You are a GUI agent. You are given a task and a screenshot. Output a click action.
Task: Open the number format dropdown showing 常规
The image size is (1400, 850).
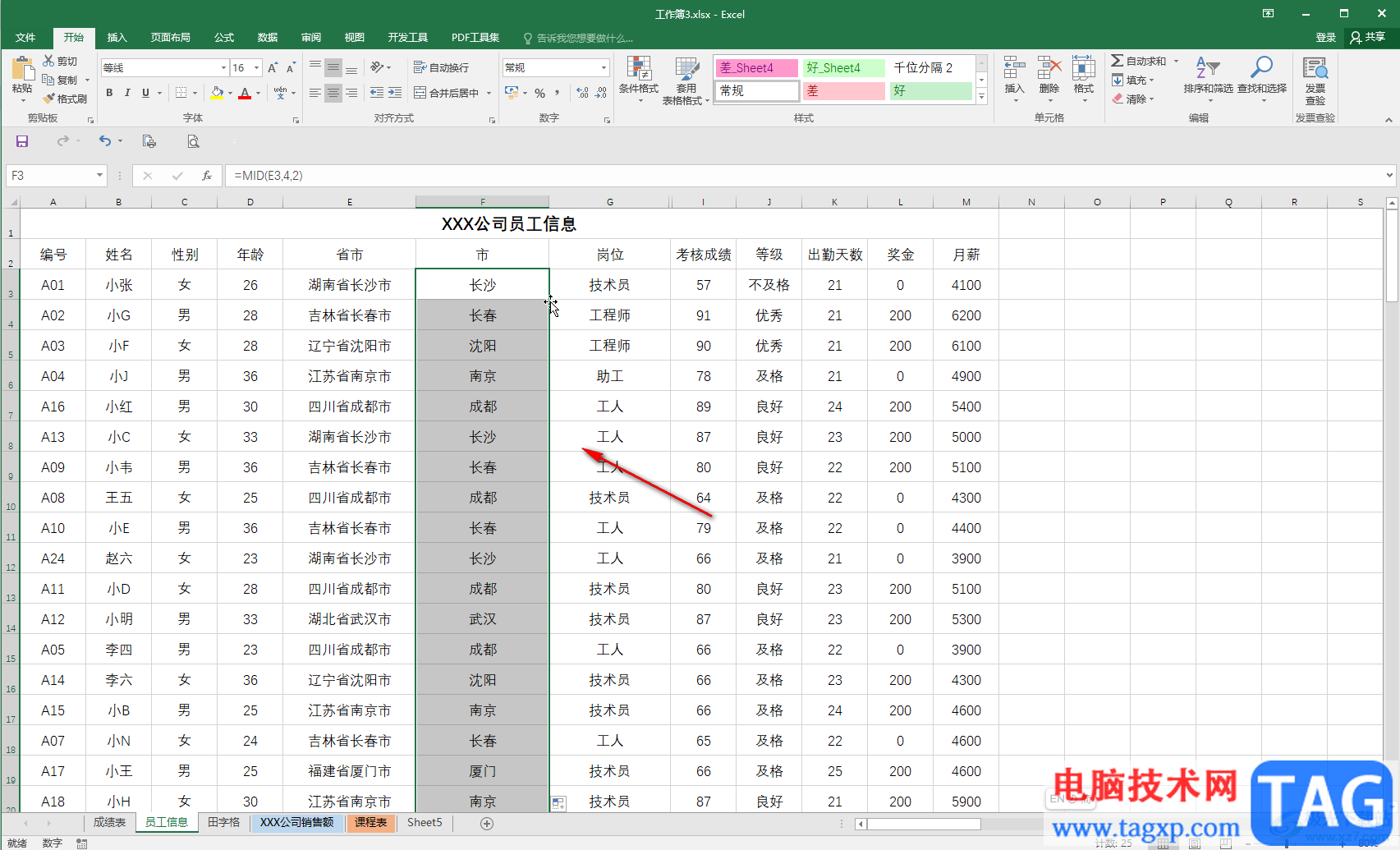(x=604, y=68)
